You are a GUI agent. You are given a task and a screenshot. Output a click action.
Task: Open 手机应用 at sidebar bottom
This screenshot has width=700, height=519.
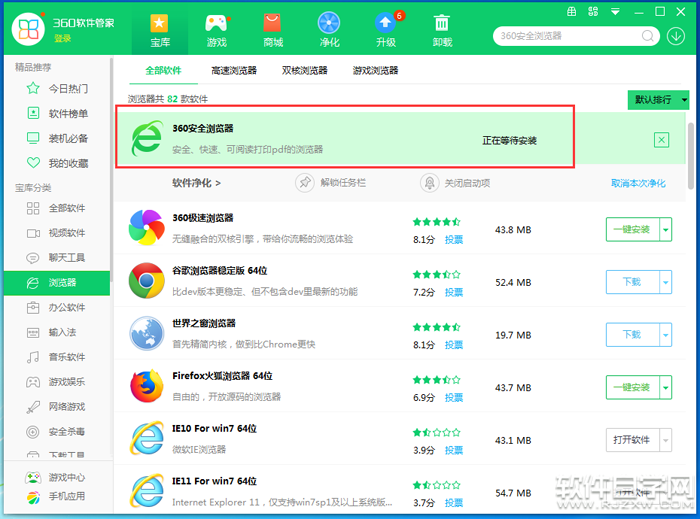pos(55,496)
